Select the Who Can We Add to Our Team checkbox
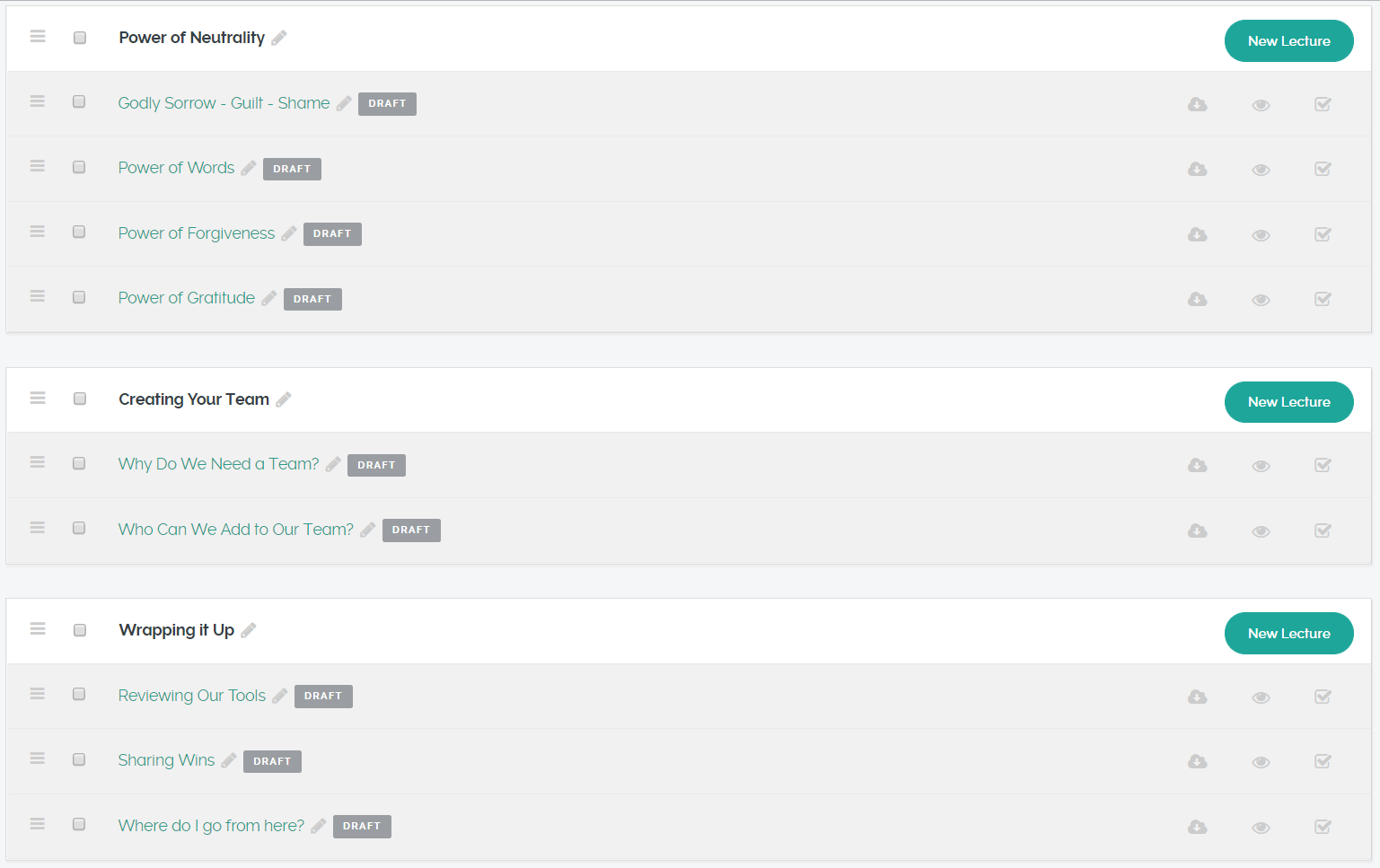This screenshot has height=868, width=1380. pyautogui.click(x=79, y=528)
